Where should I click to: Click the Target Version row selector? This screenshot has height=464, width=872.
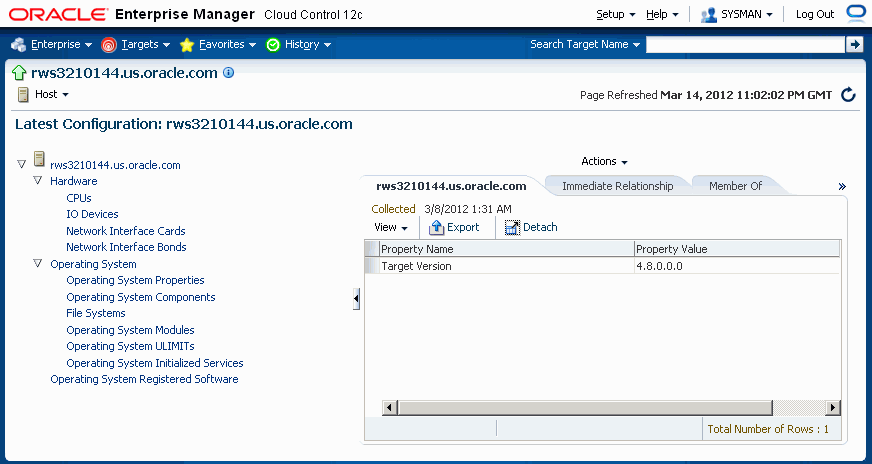[371, 266]
